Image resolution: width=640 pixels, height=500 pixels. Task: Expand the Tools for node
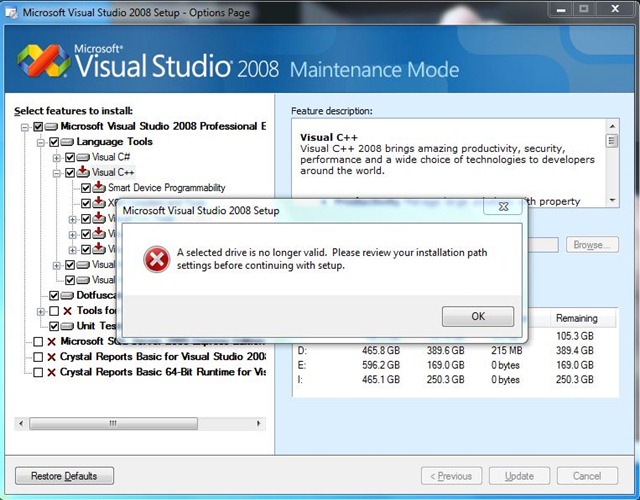(x=41, y=312)
